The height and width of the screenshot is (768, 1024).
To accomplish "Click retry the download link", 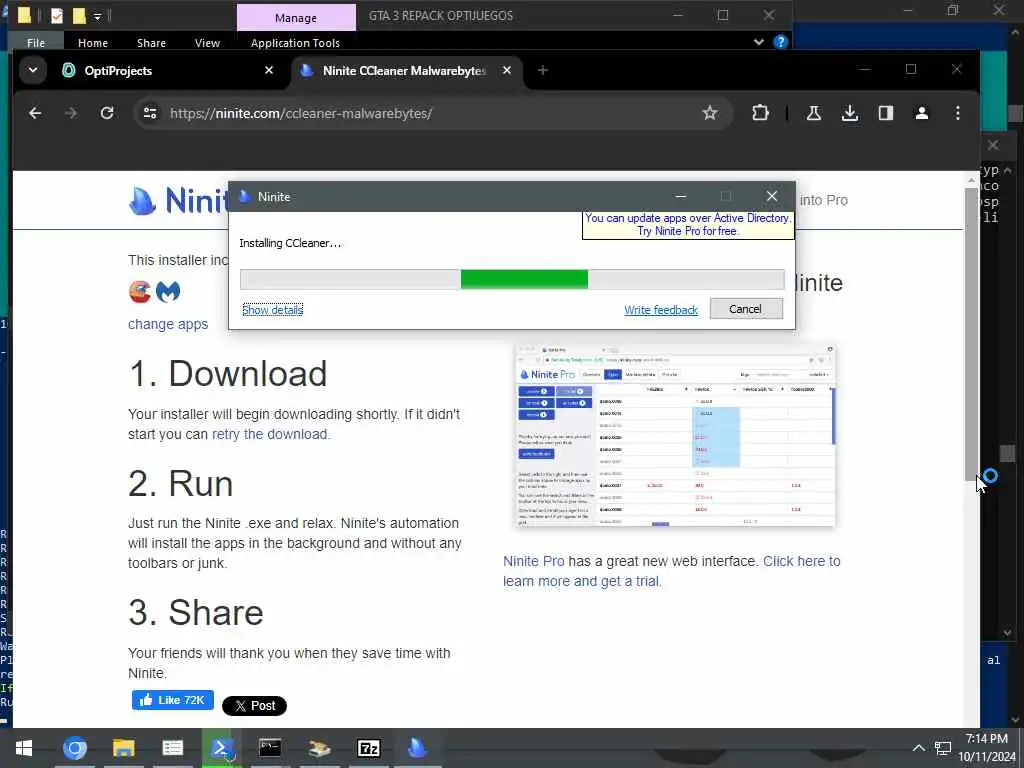I will tap(270, 434).
